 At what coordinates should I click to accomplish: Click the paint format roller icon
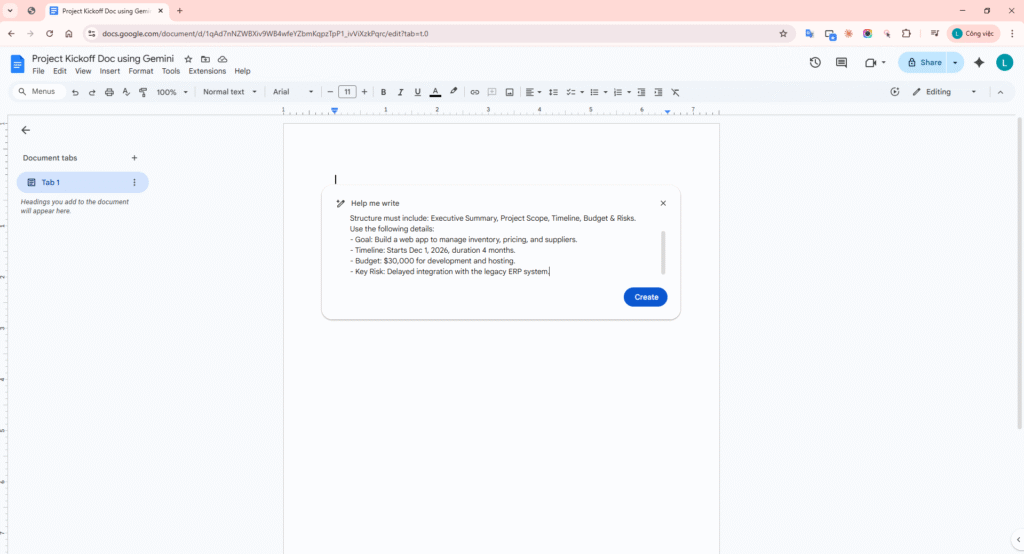(x=143, y=92)
